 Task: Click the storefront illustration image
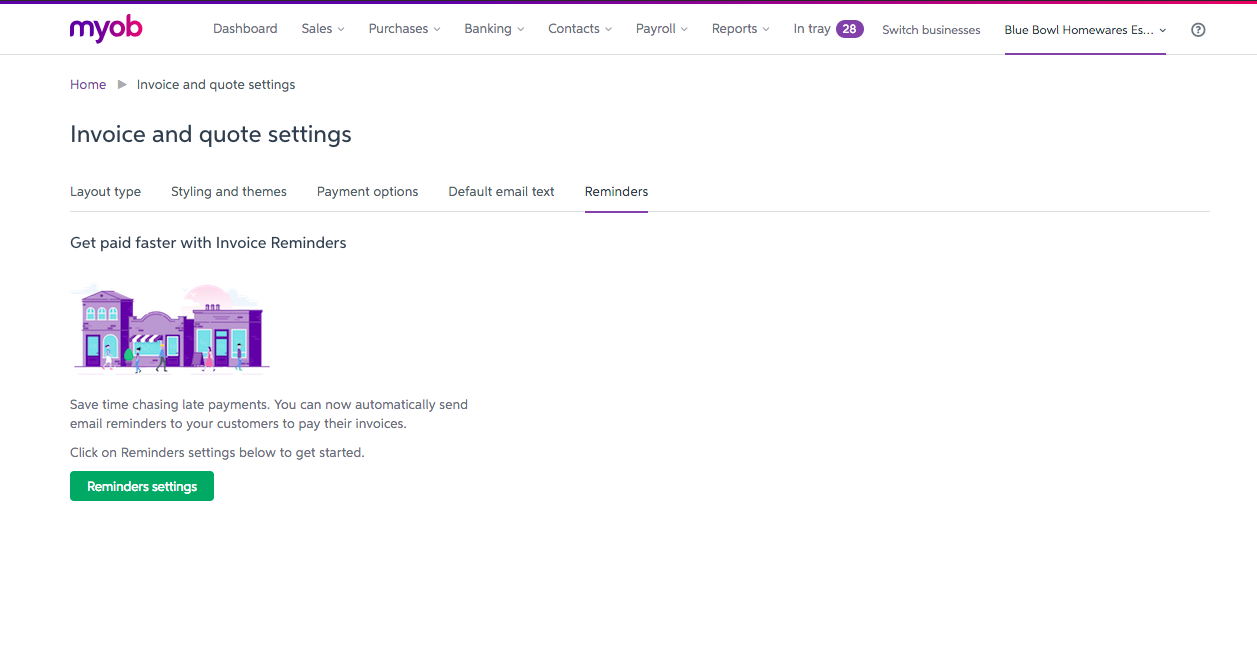click(x=170, y=328)
